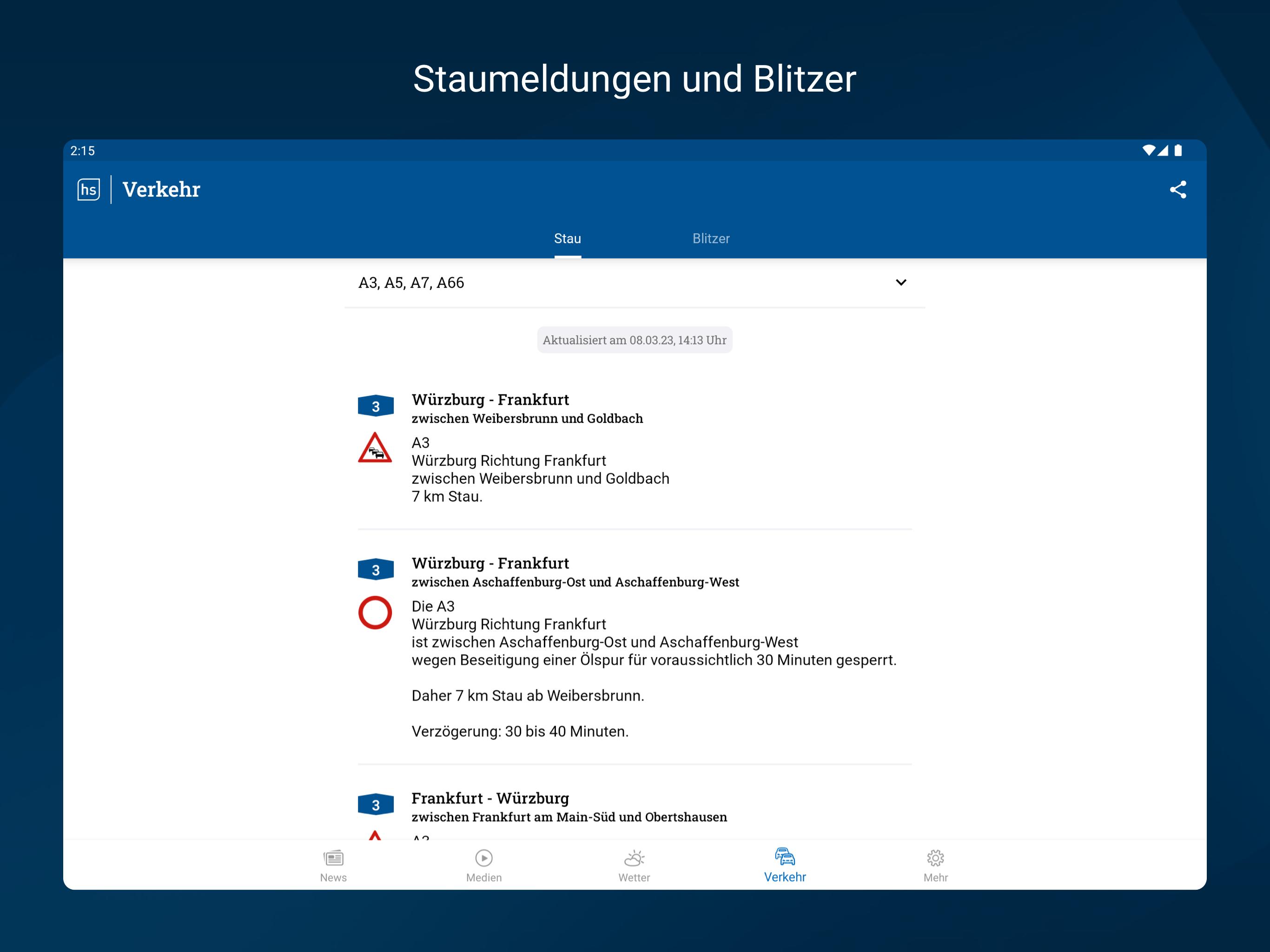Tap the Wi-Fi status bar icon
This screenshot has height=952, width=1270.
click(1148, 151)
